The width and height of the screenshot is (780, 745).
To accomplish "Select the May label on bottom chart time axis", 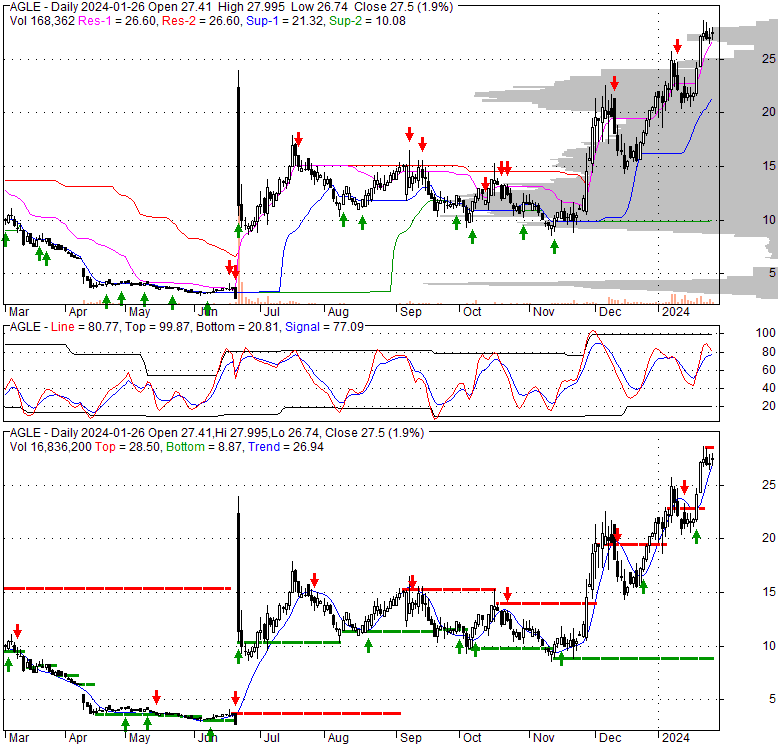I will coord(139,738).
